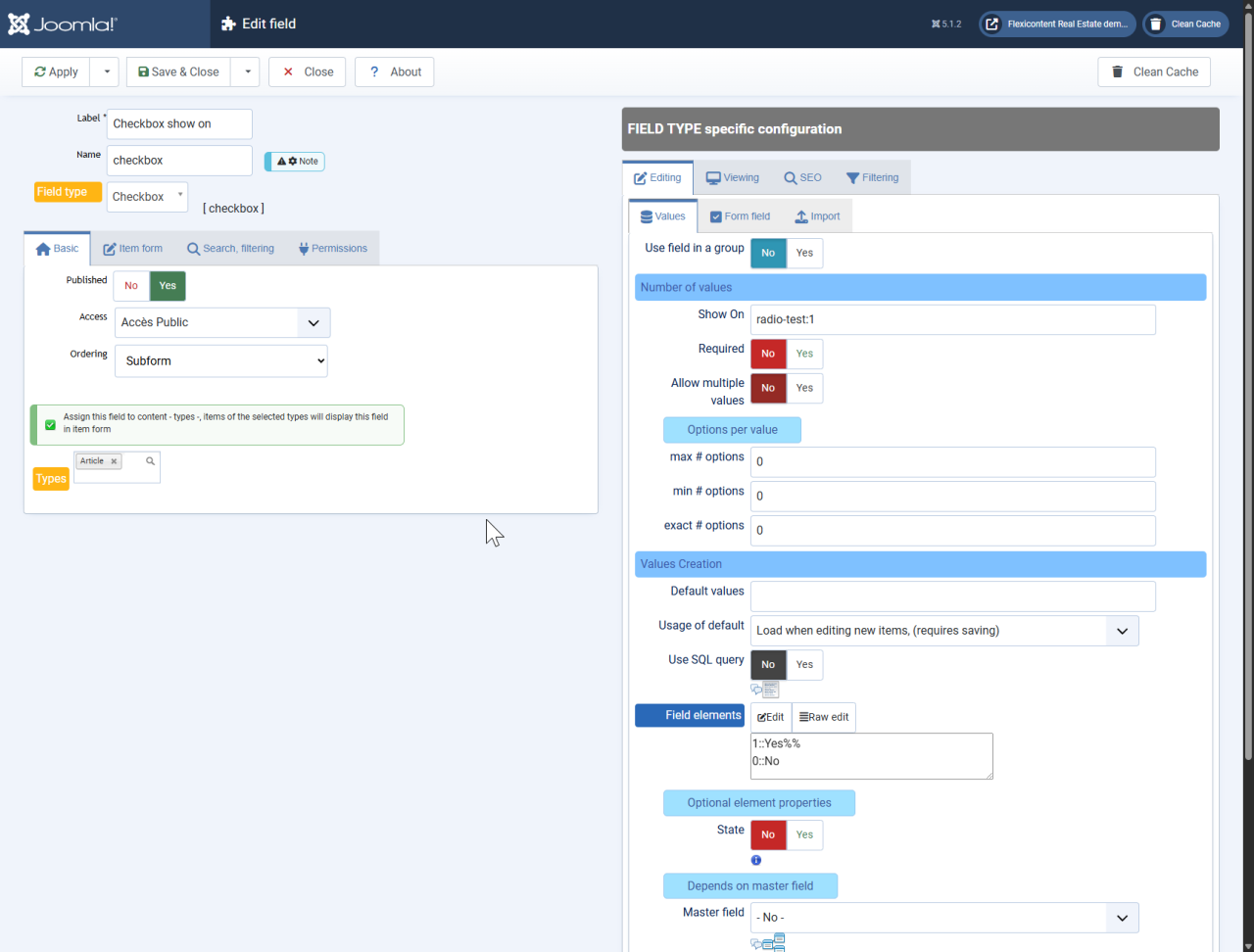This screenshot has height=952, width=1254.
Task: Open the Permissions tab
Action: (x=332, y=249)
